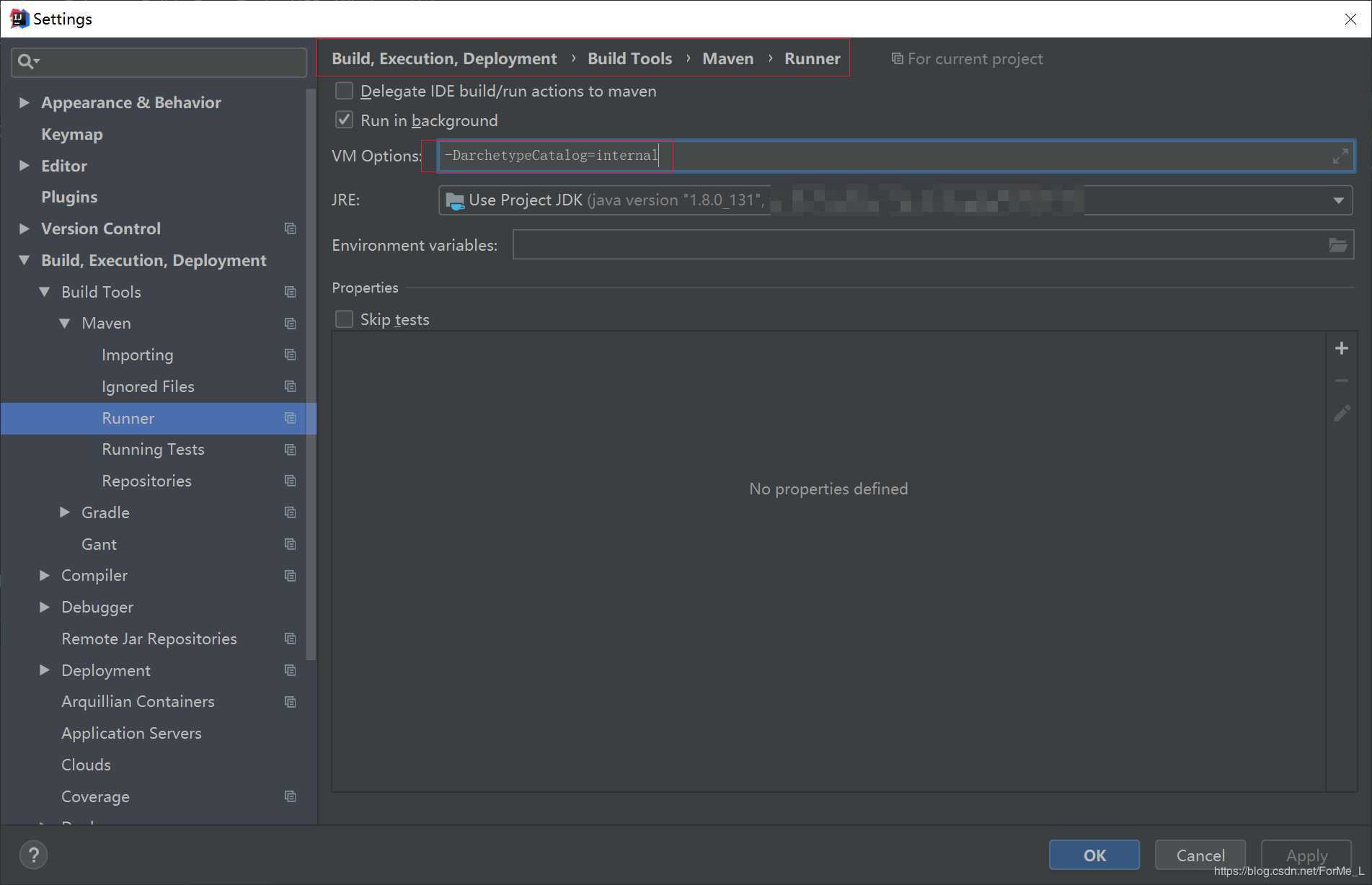Screen dimensions: 1372x885
Task: Select Clouds item
Action: pos(86,765)
